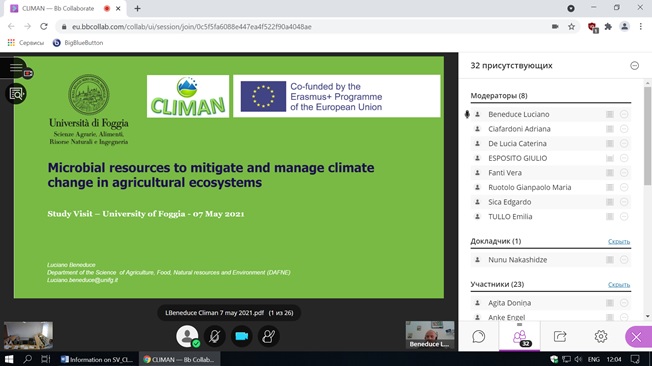This screenshot has height=366, width=652.
Task: Click taskbar volume speaker icon
Action: (578, 359)
